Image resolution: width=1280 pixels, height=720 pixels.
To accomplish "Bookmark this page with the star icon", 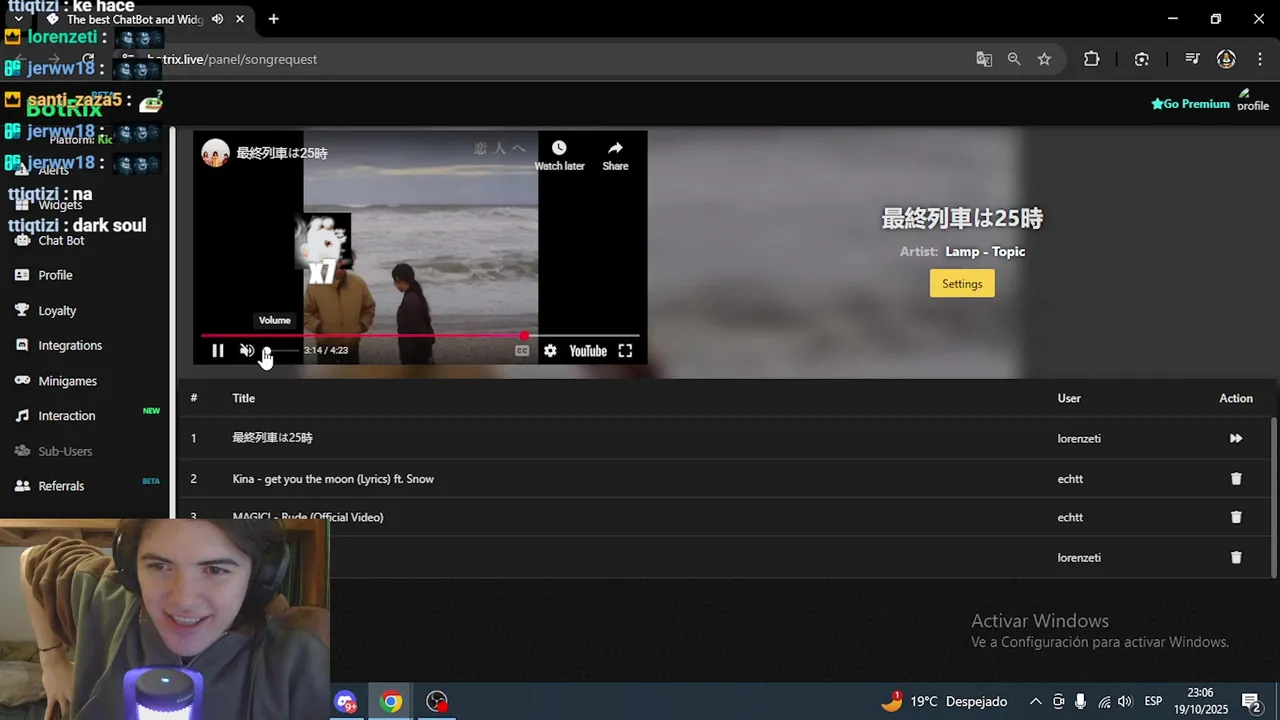I will 1044,59.
